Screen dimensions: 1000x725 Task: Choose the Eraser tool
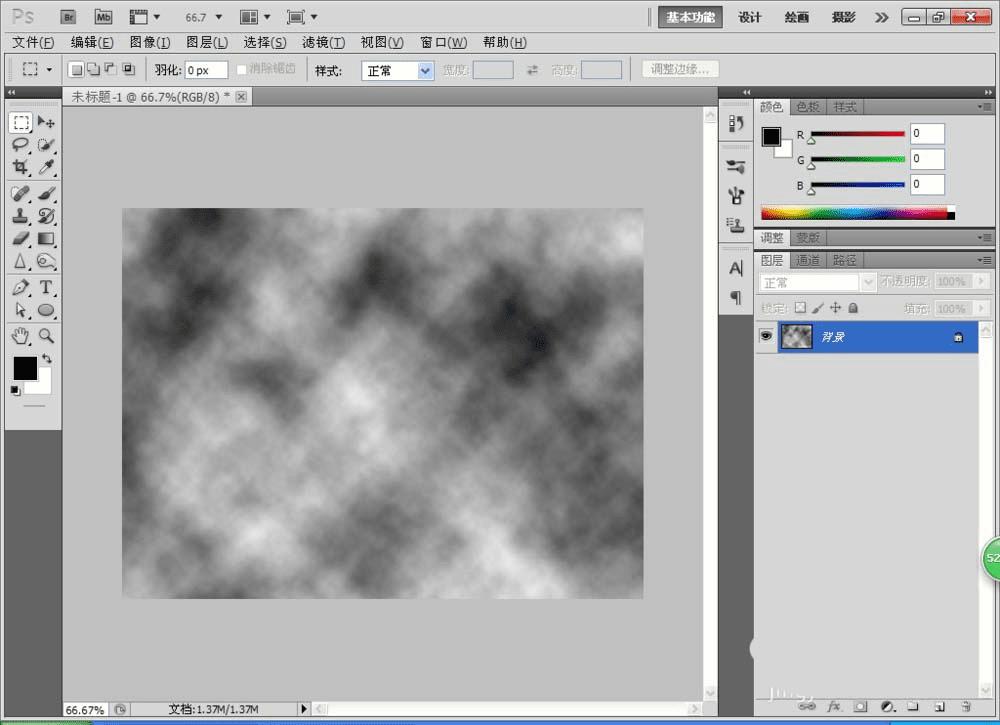point(21,239)
